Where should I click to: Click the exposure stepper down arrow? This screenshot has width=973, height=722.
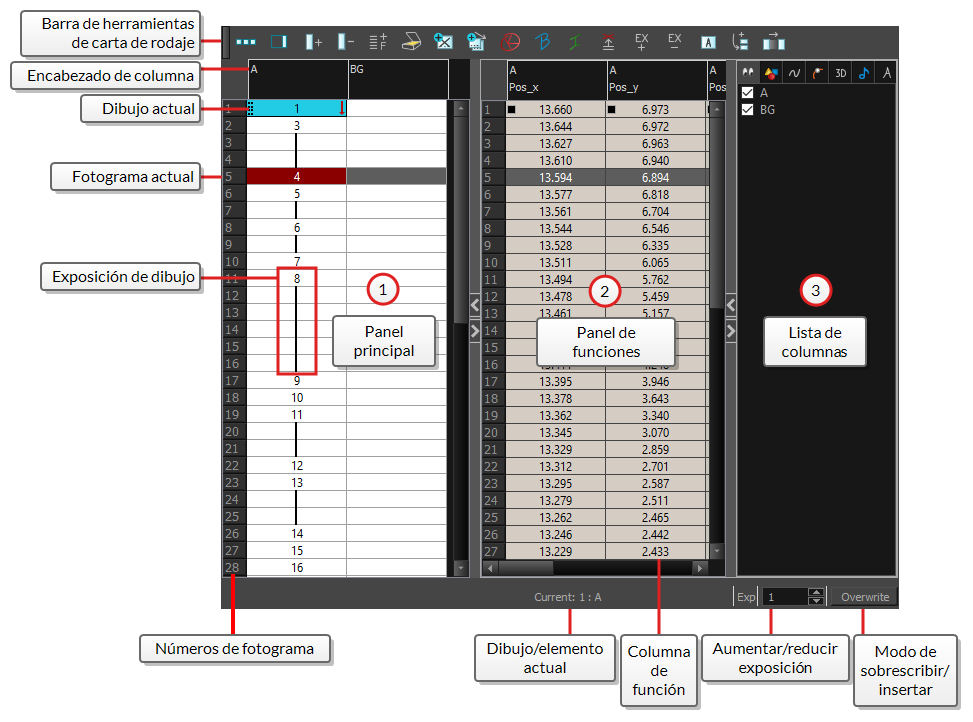817,600
